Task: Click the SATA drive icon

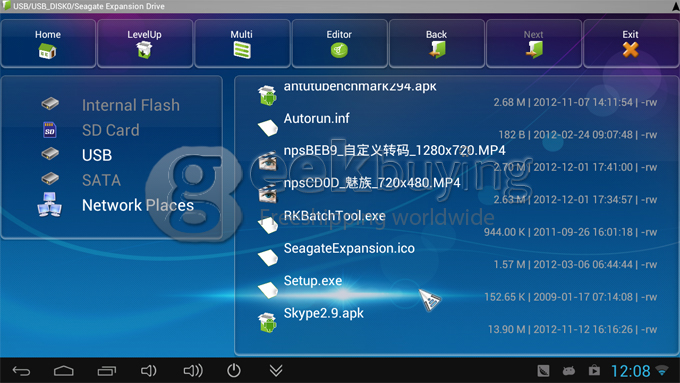Action: click(50, 179)
